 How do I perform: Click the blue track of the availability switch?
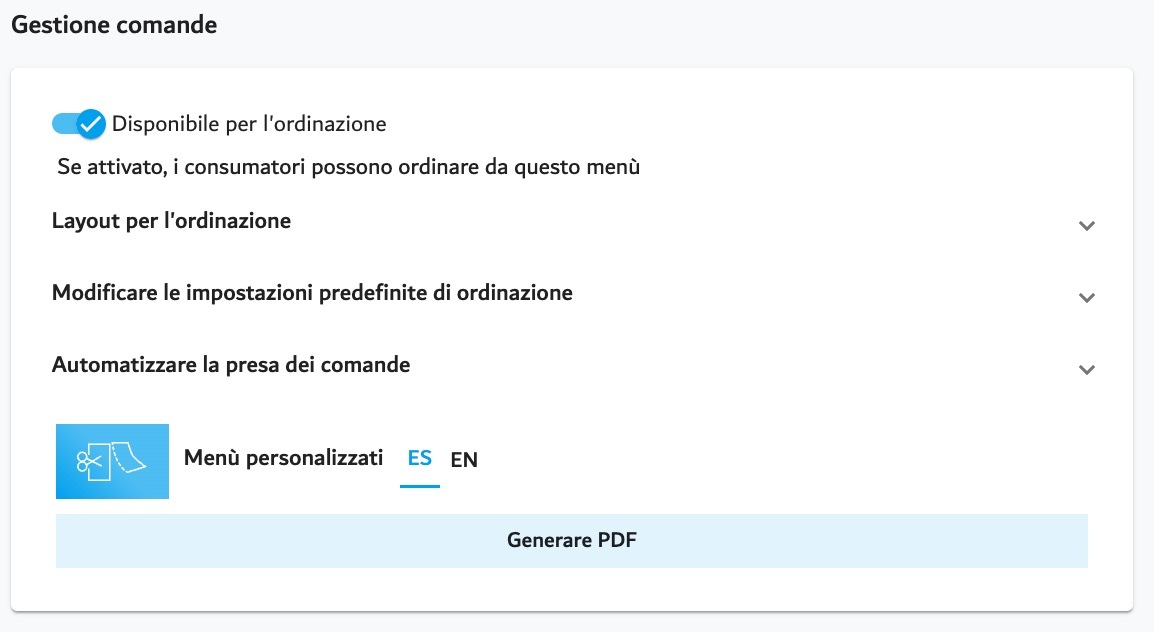click(65, 124)
